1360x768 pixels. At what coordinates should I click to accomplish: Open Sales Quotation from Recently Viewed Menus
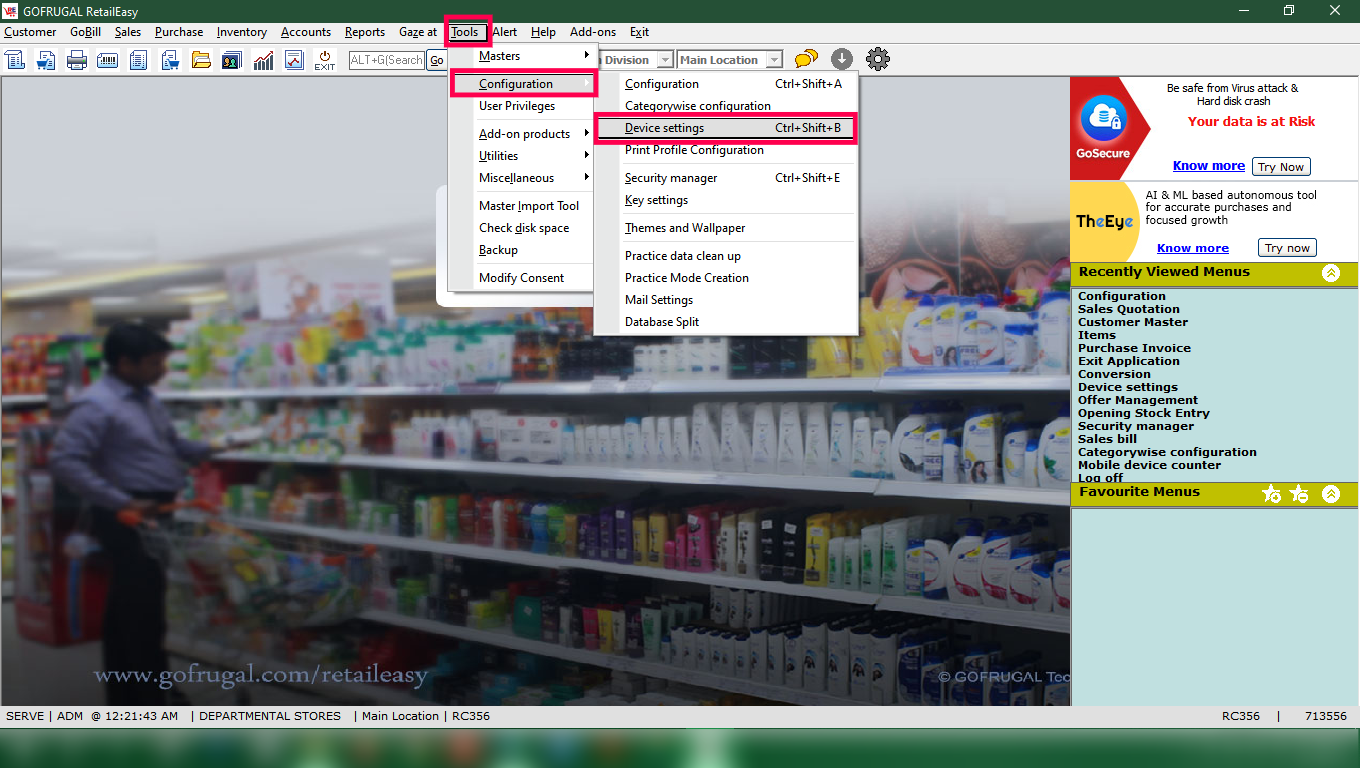click(1129, 309)
